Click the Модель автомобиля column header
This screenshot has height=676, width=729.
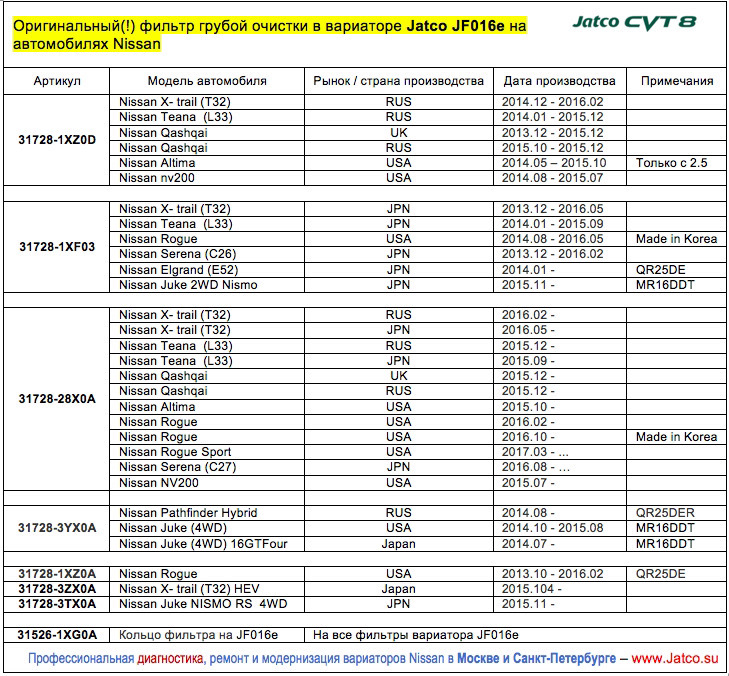[207, 81]
